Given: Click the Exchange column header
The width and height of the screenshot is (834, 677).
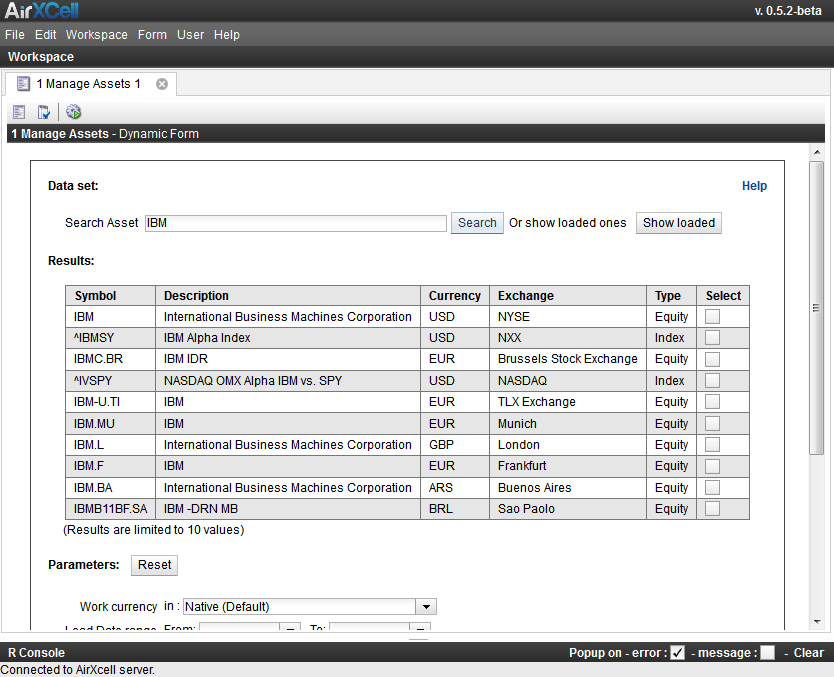Looking at the screenshot, I should coord(568,296).
